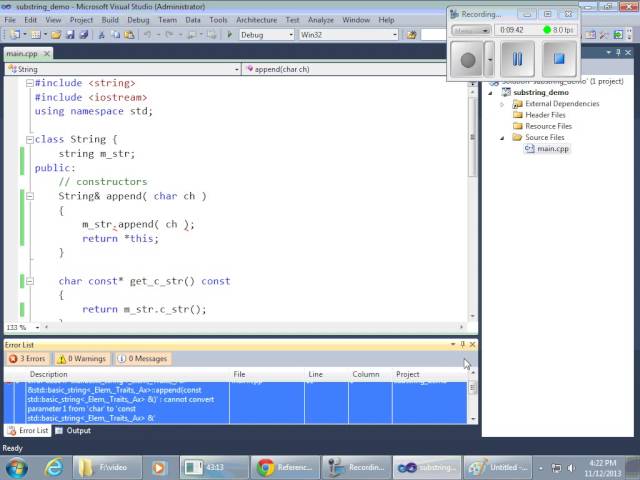This screenshot has height=480, width=640.
Task: Click the Cut scissors icon
Action: [102, 35]
